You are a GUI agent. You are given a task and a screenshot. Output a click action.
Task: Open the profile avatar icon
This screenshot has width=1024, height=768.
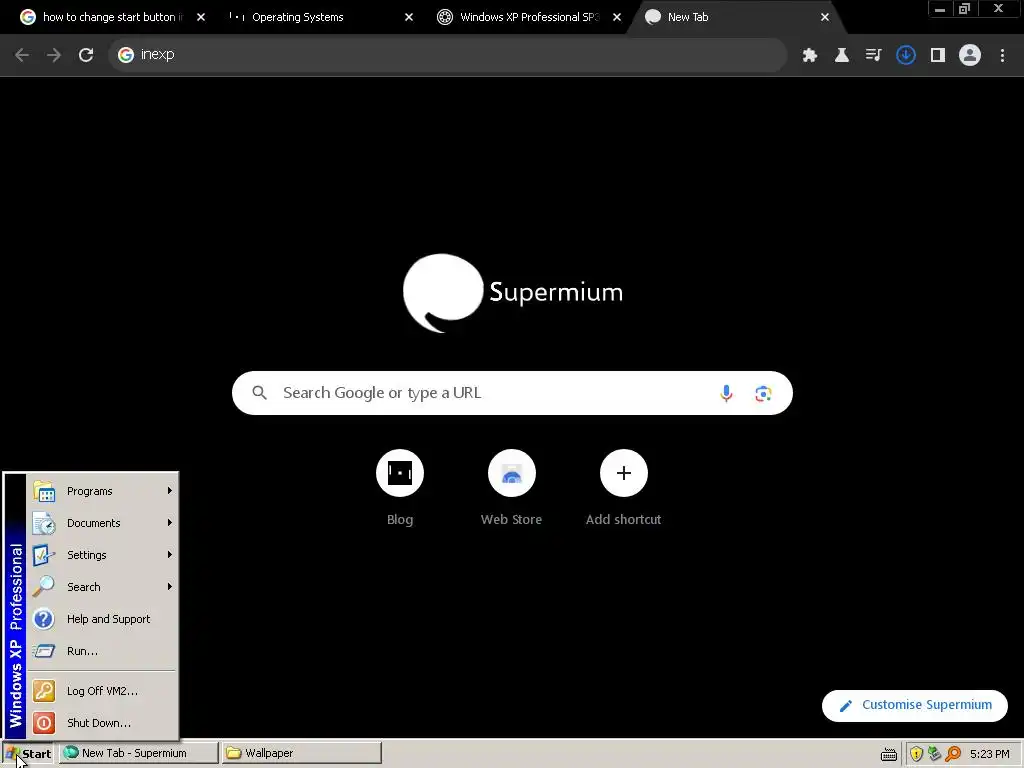pyautogui.click(x=970, y=55)
